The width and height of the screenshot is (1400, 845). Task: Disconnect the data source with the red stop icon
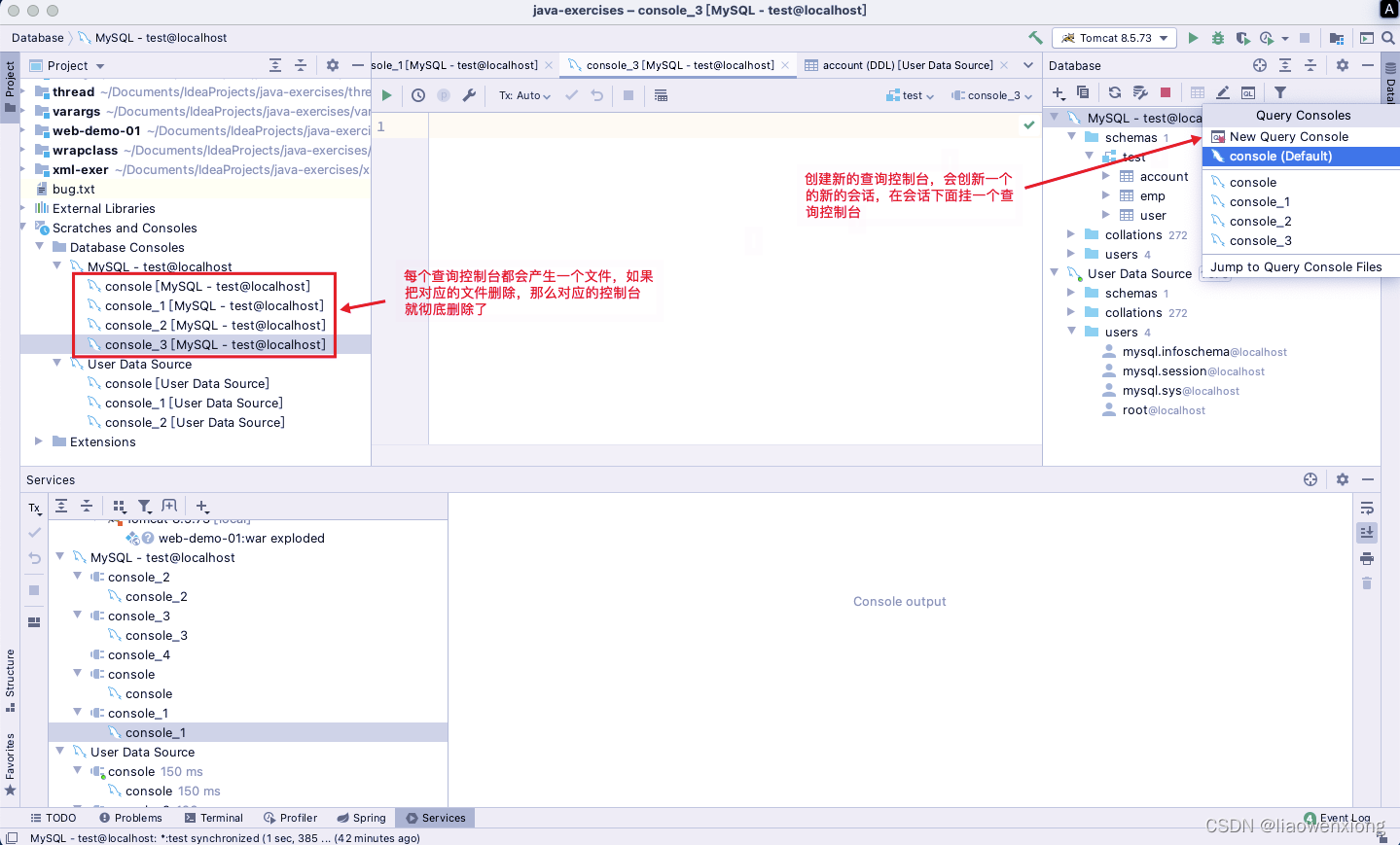[1166, 92]
